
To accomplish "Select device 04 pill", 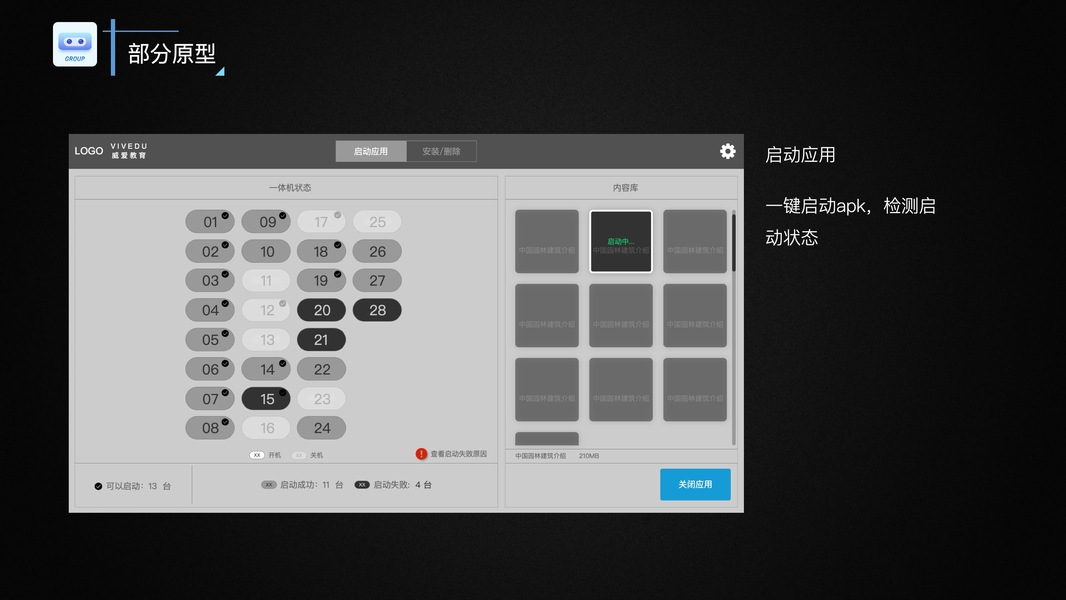I will (210, 310).
